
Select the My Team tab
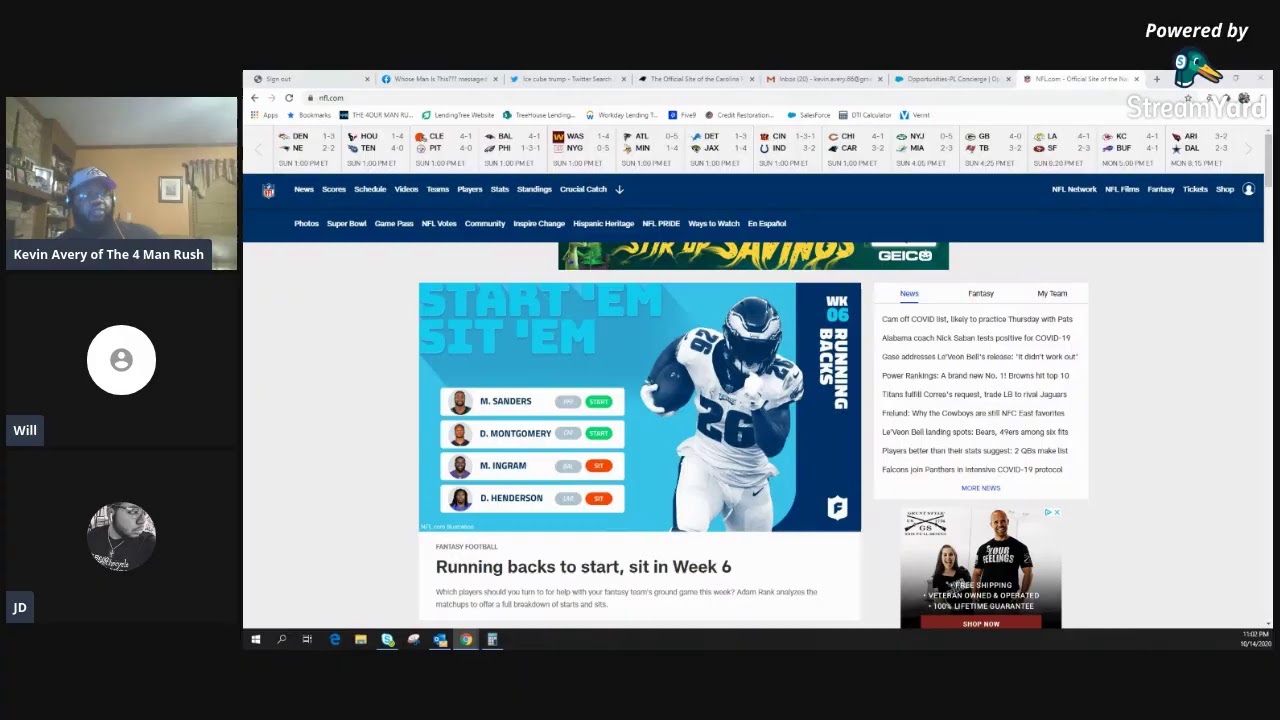tap(1052, 294)
